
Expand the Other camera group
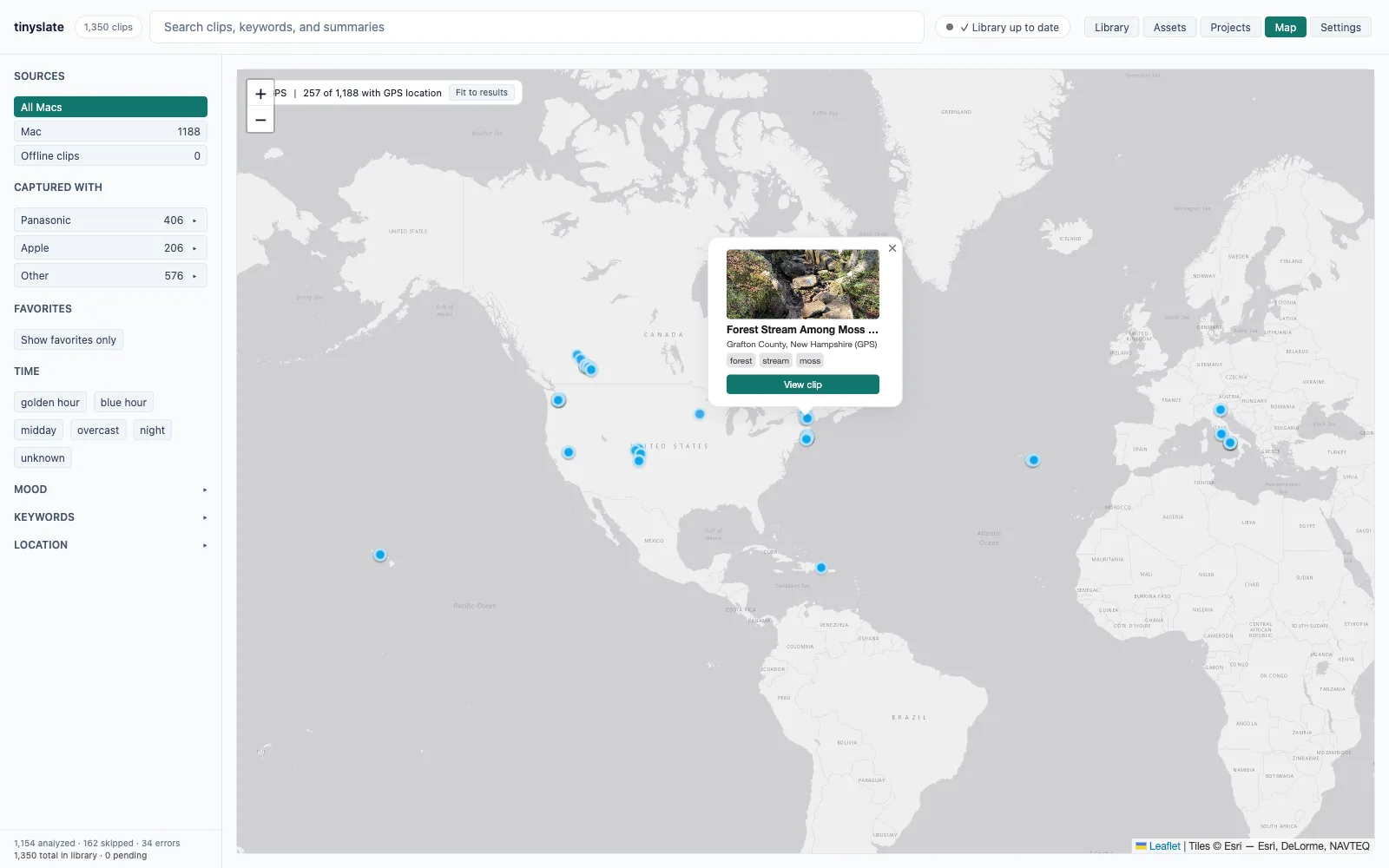tap(110, 276)
